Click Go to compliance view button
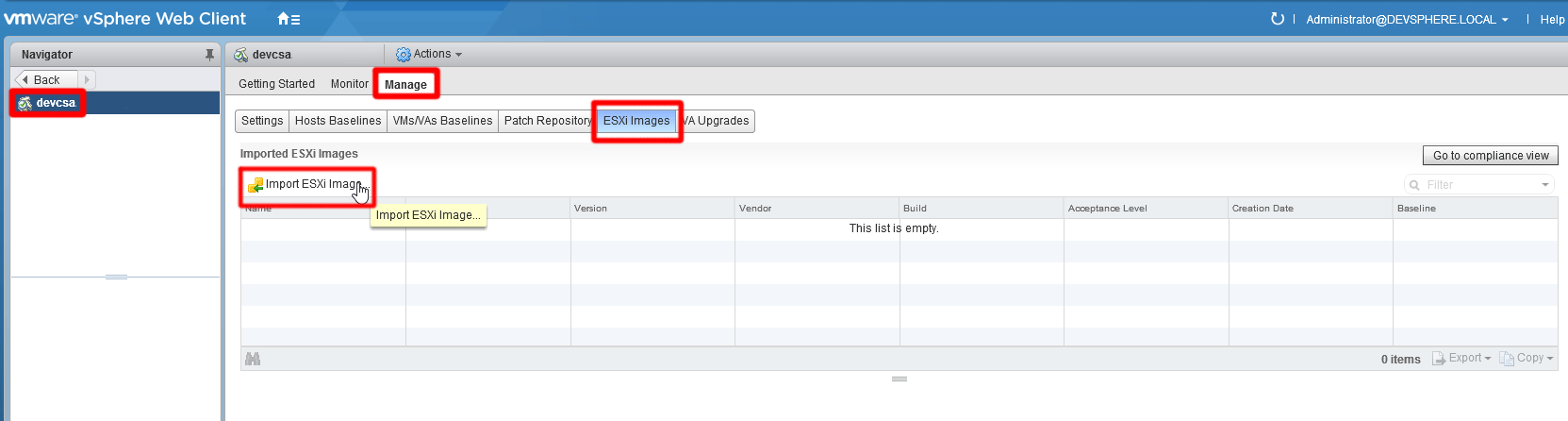Screen dimensions: 1568x421 click(1491, 156)
